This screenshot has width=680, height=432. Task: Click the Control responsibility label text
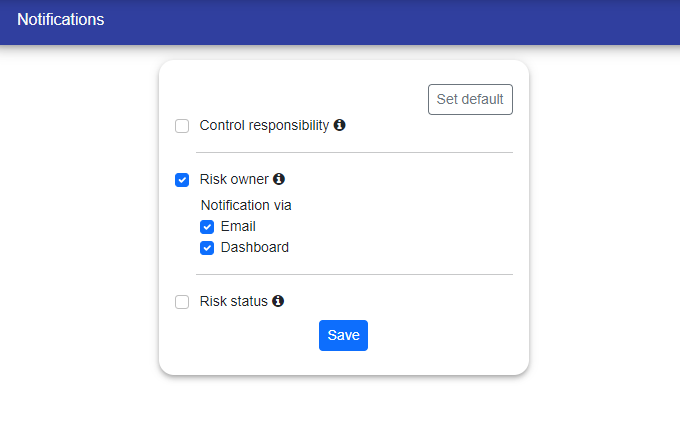coord(264,126)
